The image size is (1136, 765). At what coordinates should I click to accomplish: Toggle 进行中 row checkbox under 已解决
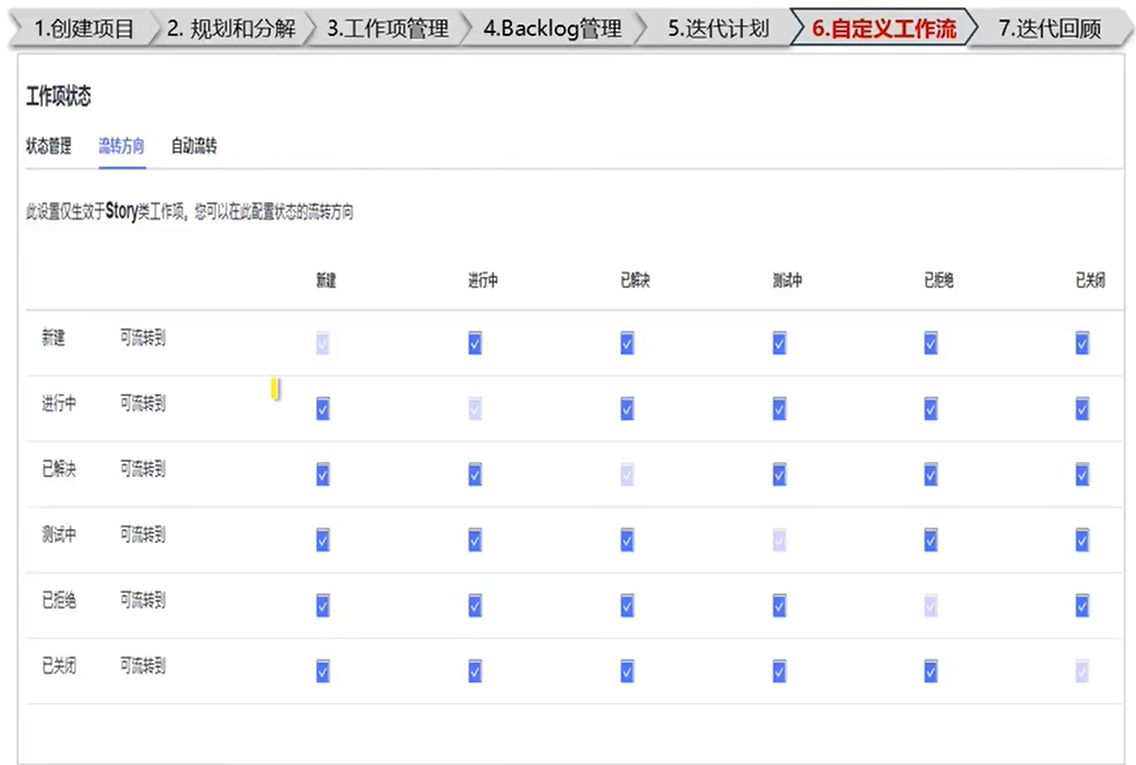pyautogui.click(x=627, y=409)
